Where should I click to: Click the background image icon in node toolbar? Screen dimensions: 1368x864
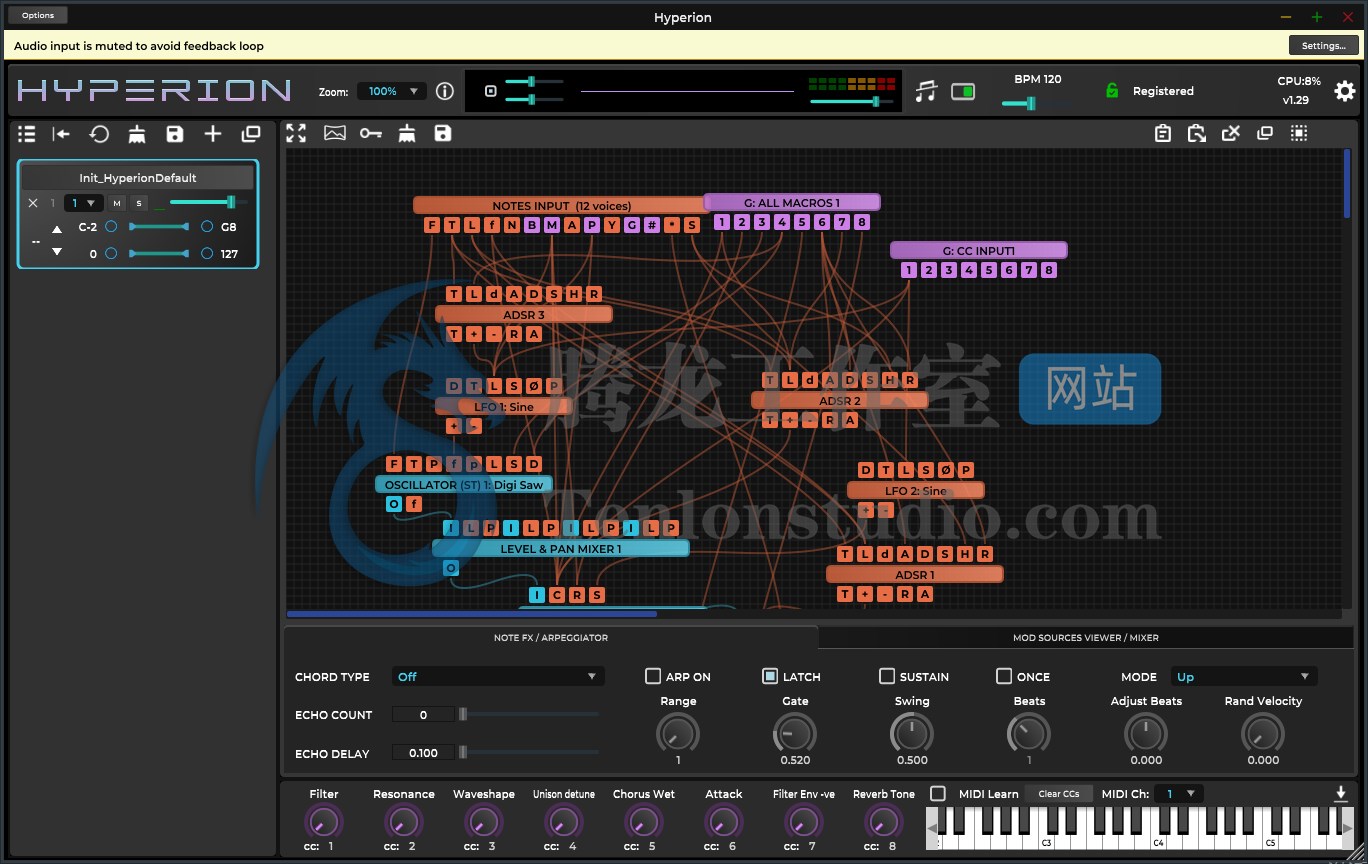pos(334,133)
